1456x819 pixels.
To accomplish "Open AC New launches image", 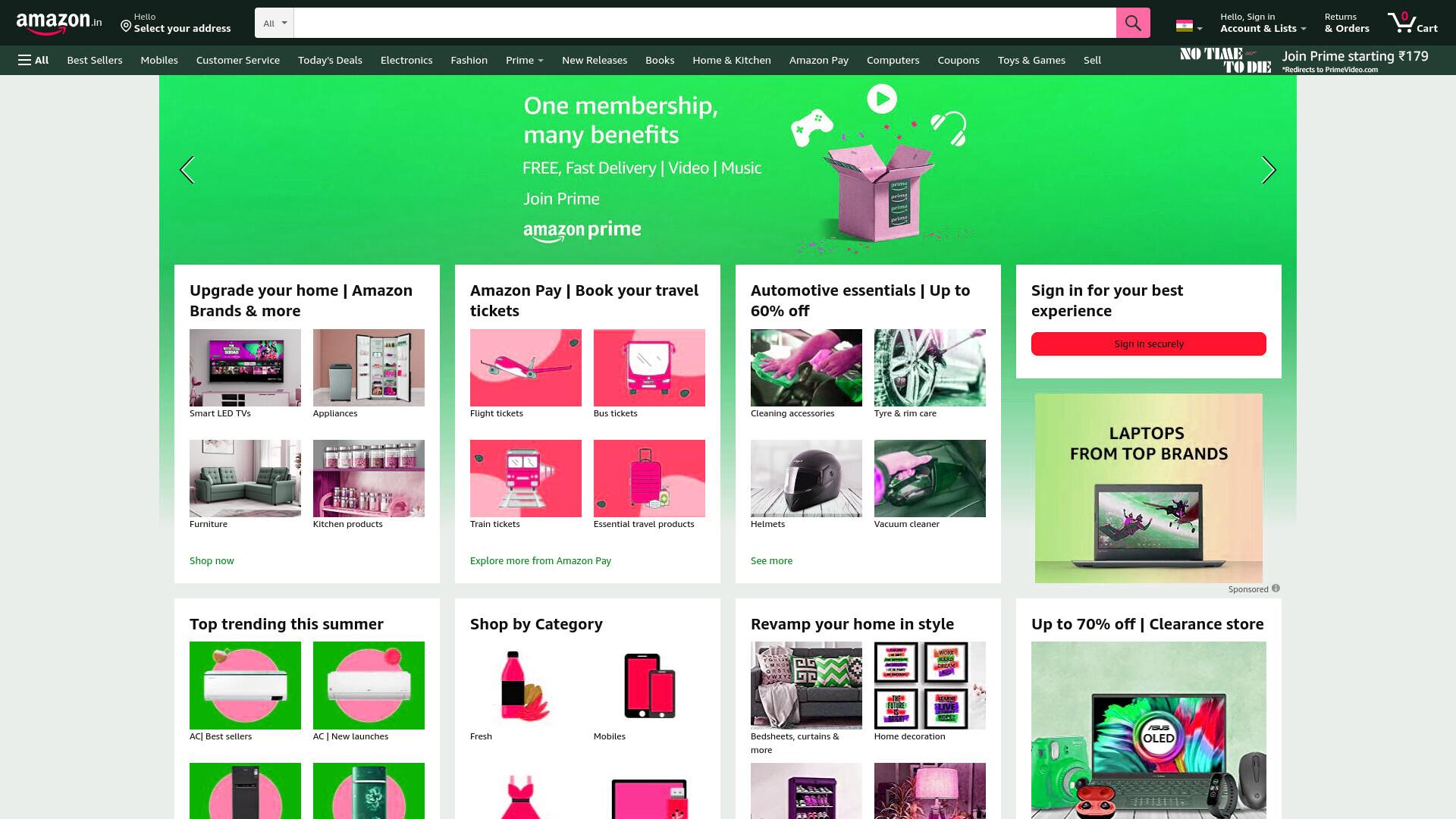I will pos(369,686).
